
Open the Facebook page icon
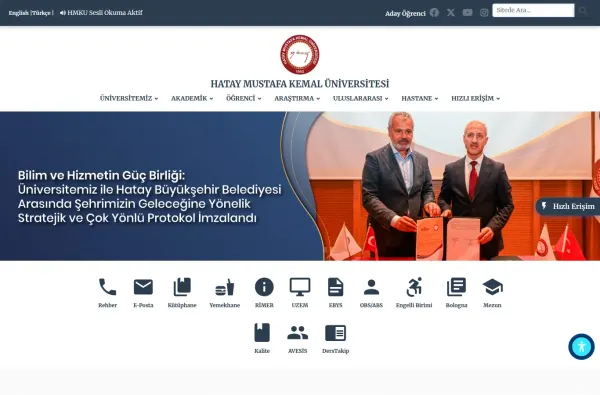(434, 13)
